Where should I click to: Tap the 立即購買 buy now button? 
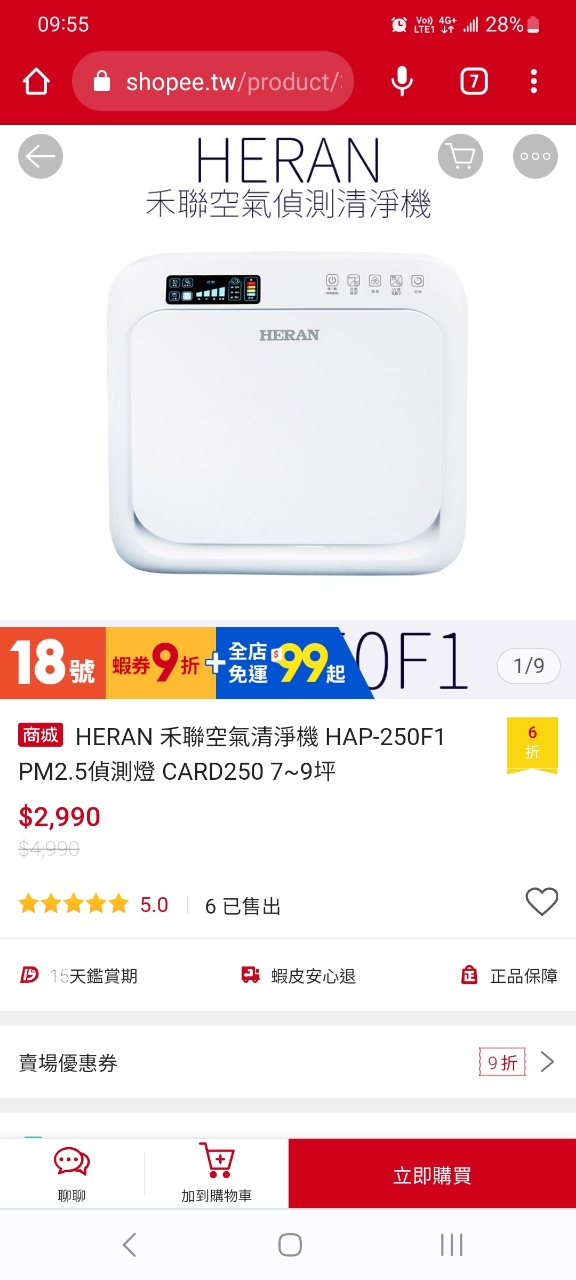tap(432, 1174)
